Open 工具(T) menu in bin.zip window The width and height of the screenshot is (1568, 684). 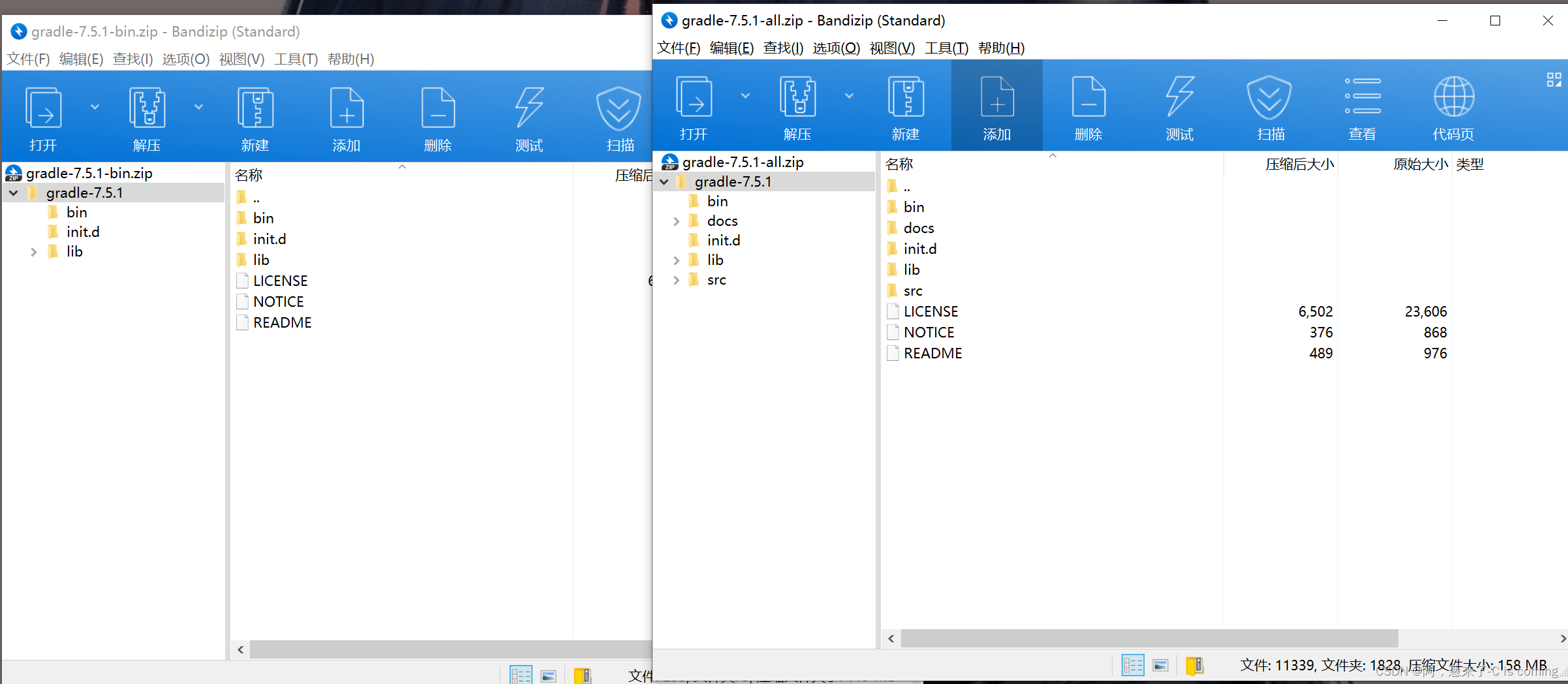(x=296, y=59)
